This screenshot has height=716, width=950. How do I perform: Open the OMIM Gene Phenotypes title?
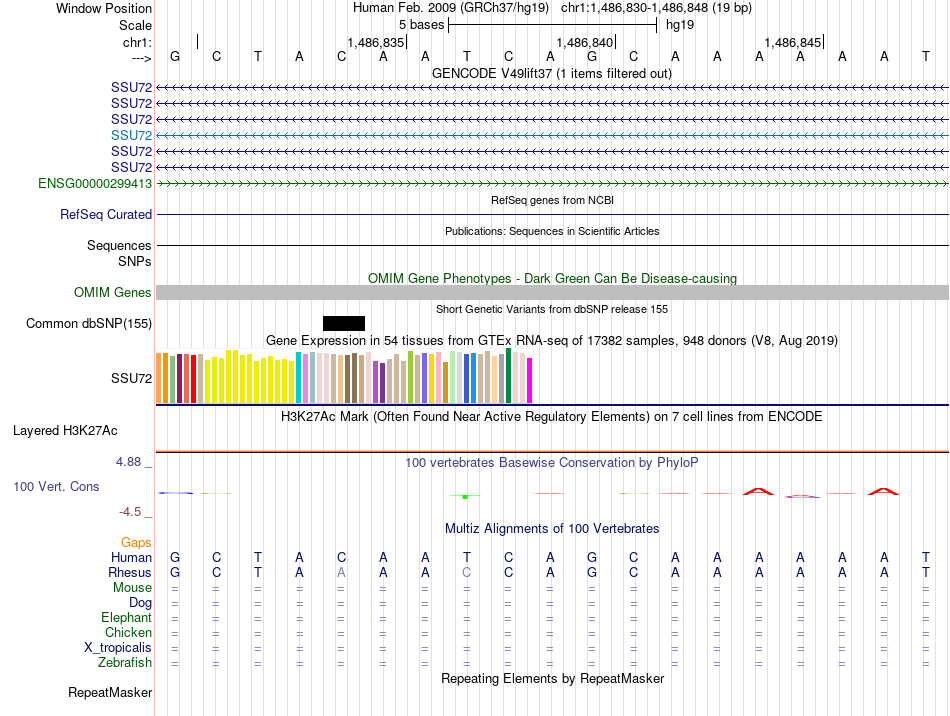[553, 278]
